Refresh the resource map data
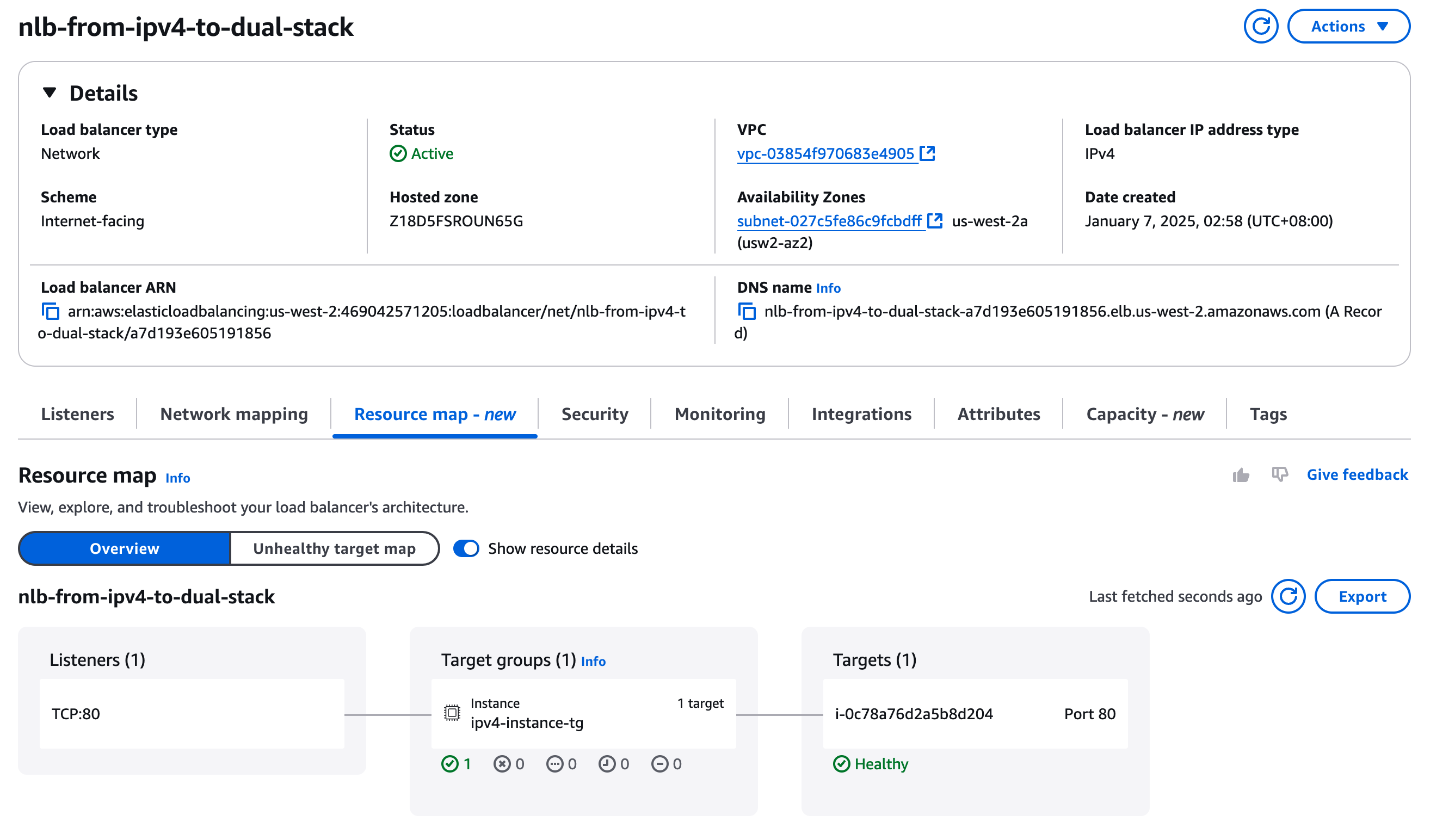Image resolution: width=1455 pixels, height=840 pixels. click(1288, 596)
